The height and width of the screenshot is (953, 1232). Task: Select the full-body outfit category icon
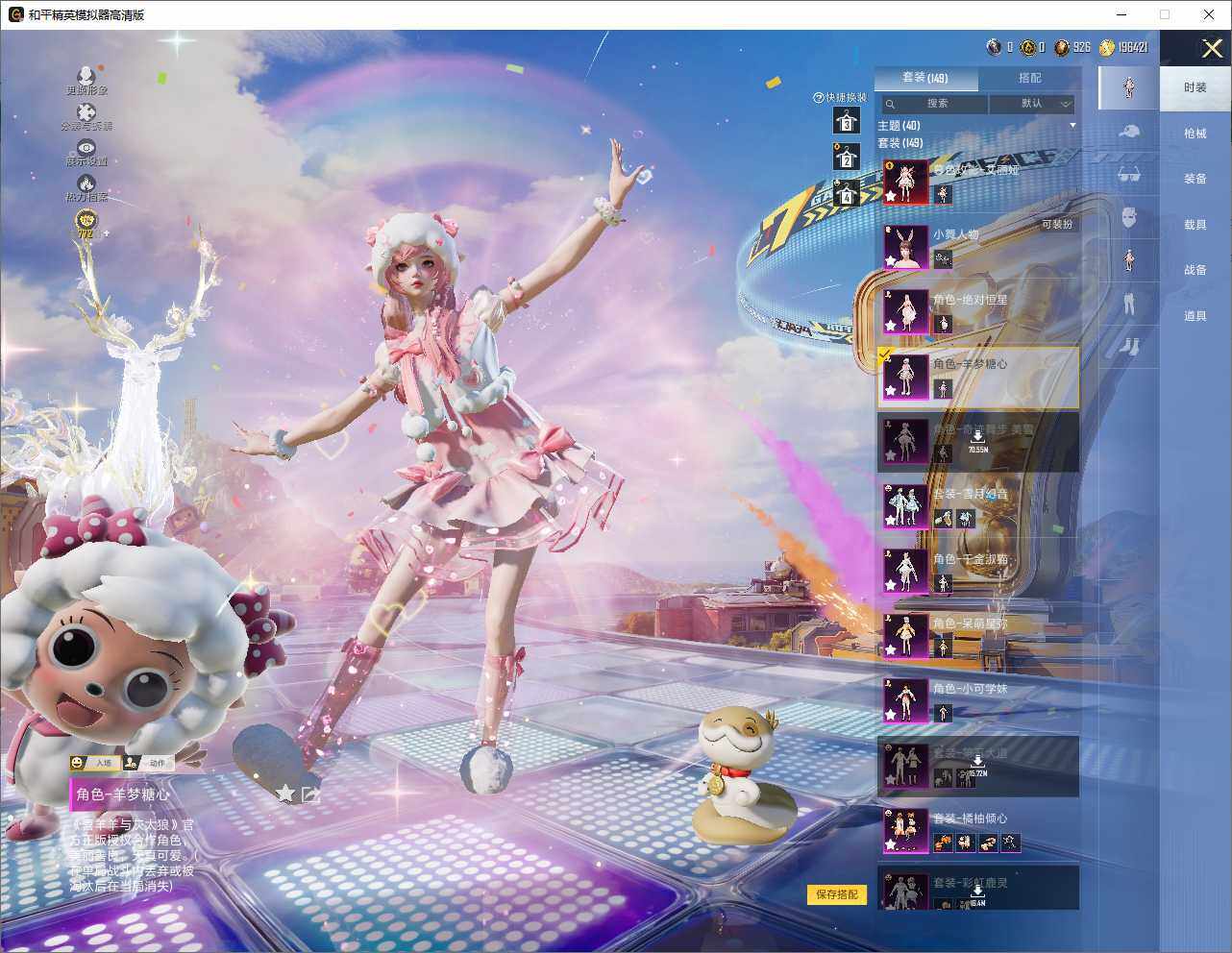(x=1129, y=87)
